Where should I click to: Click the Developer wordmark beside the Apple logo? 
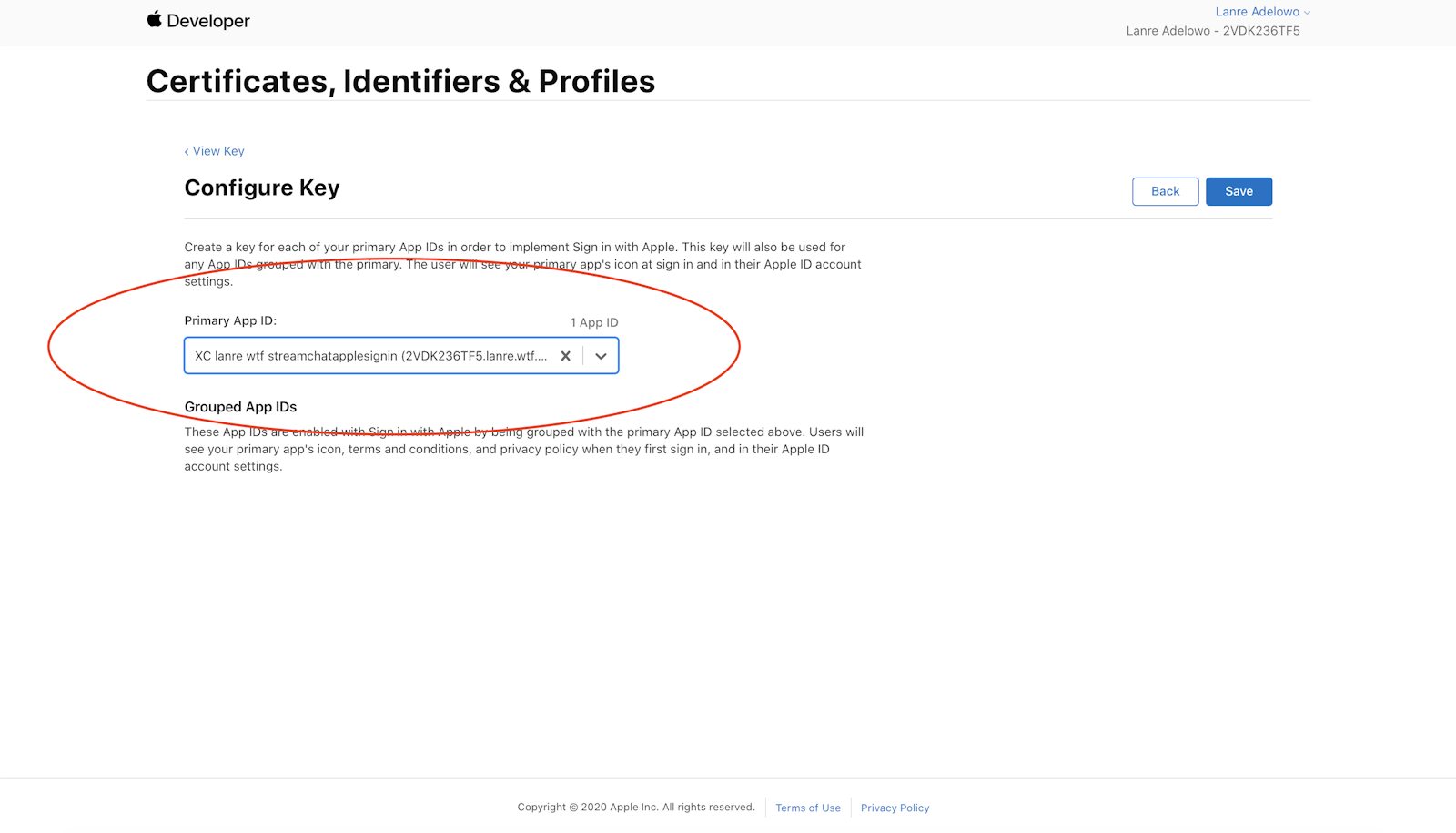208,21
